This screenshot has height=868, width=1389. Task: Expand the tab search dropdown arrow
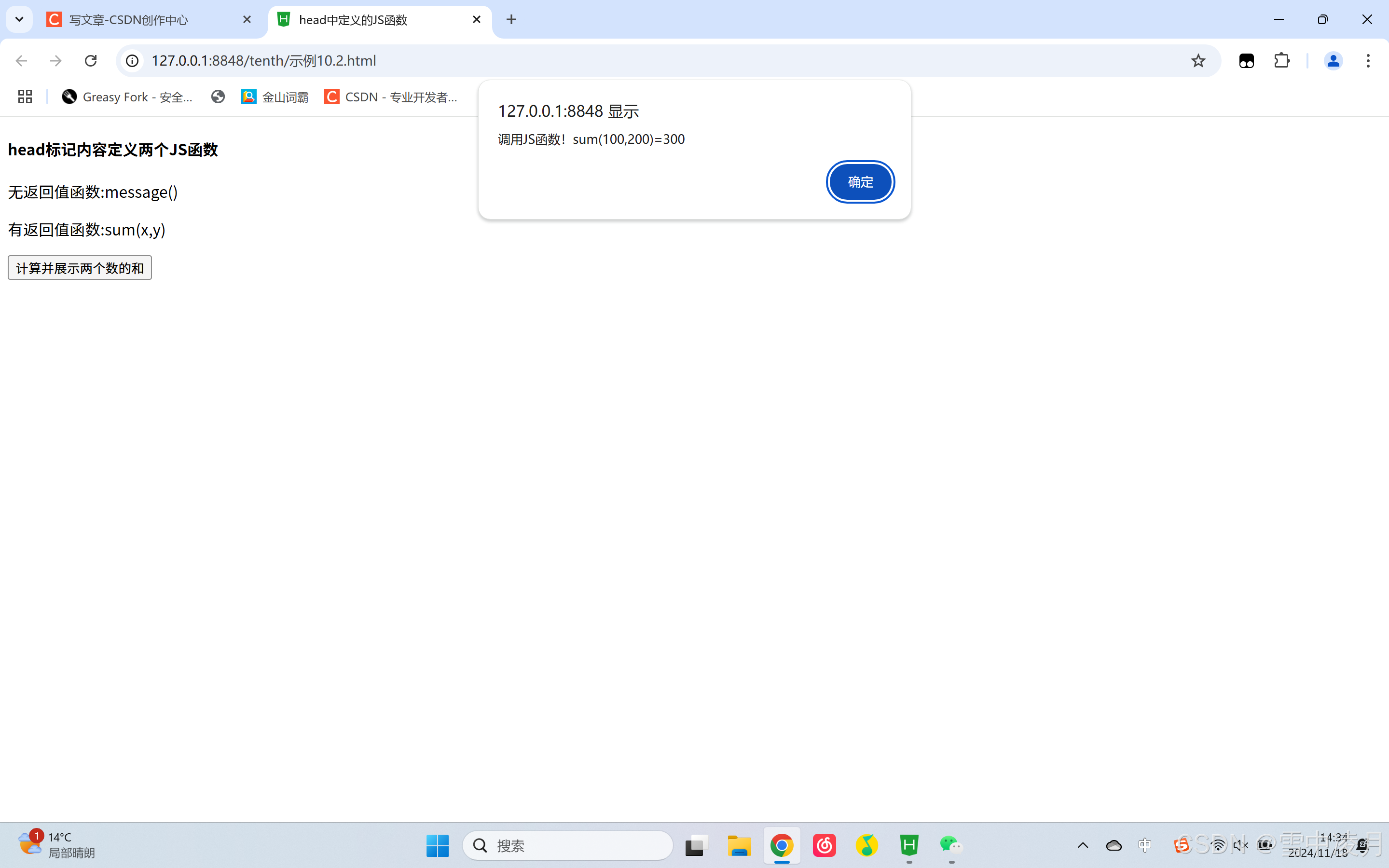[19, 20]
